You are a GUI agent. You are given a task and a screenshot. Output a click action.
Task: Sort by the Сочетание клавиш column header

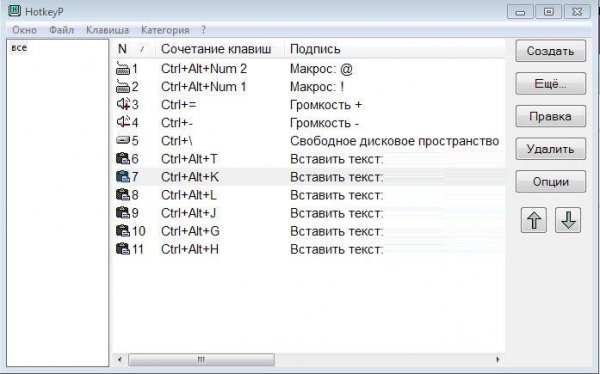220,49
